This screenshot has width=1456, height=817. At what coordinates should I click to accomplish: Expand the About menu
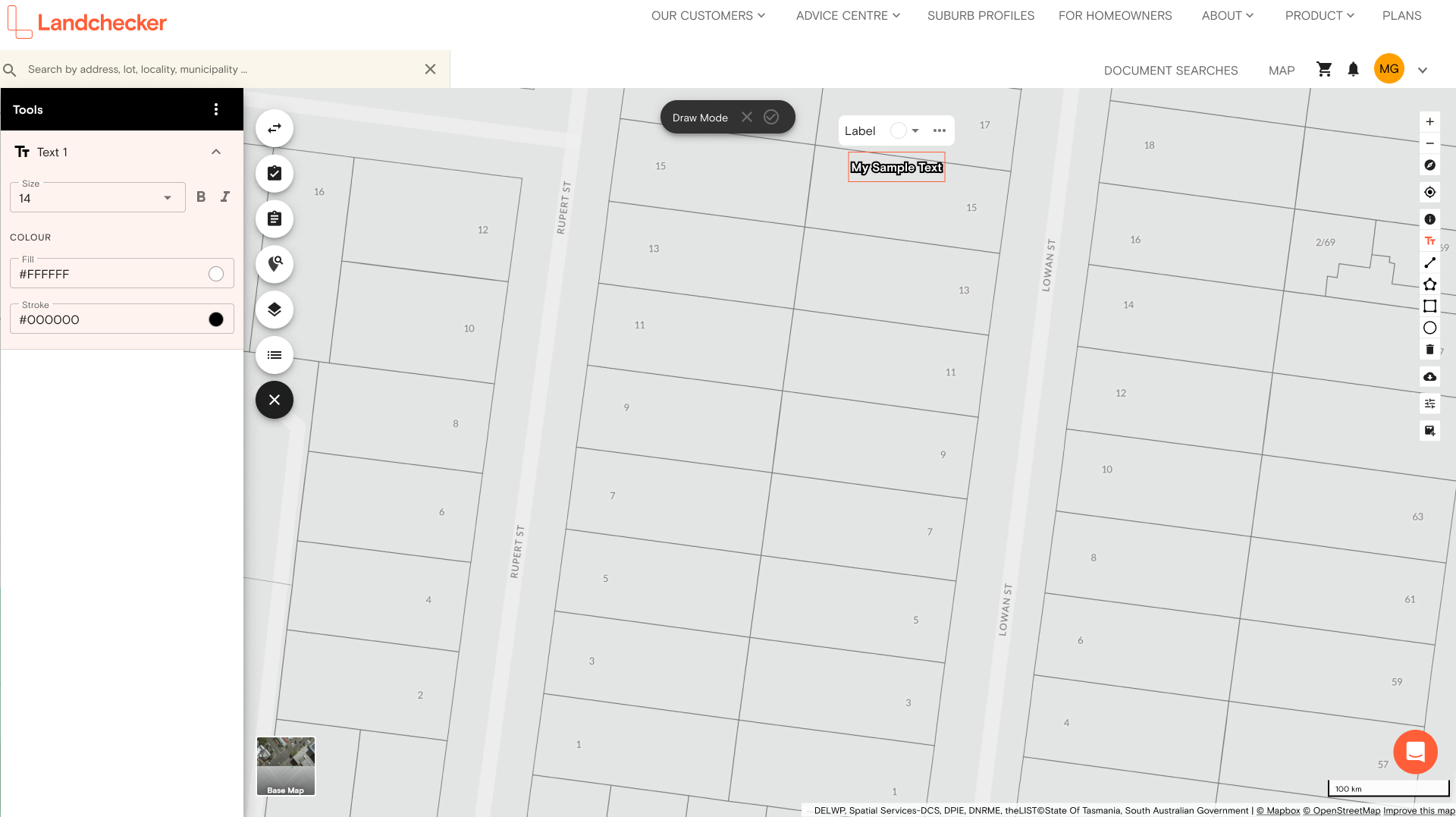tap(1228, 15)
